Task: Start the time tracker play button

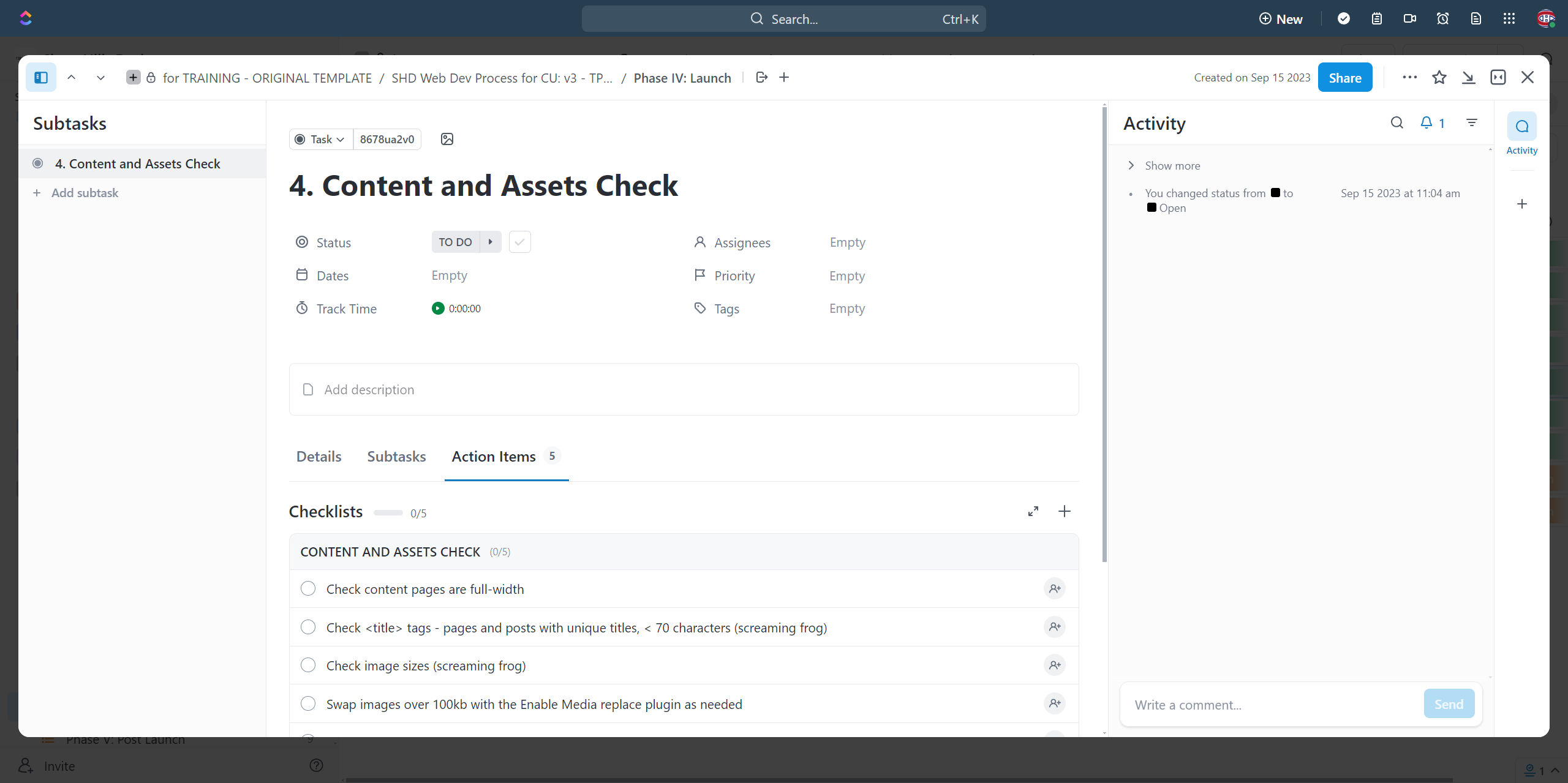Action: pyautogui.click(x=437, y=309)
